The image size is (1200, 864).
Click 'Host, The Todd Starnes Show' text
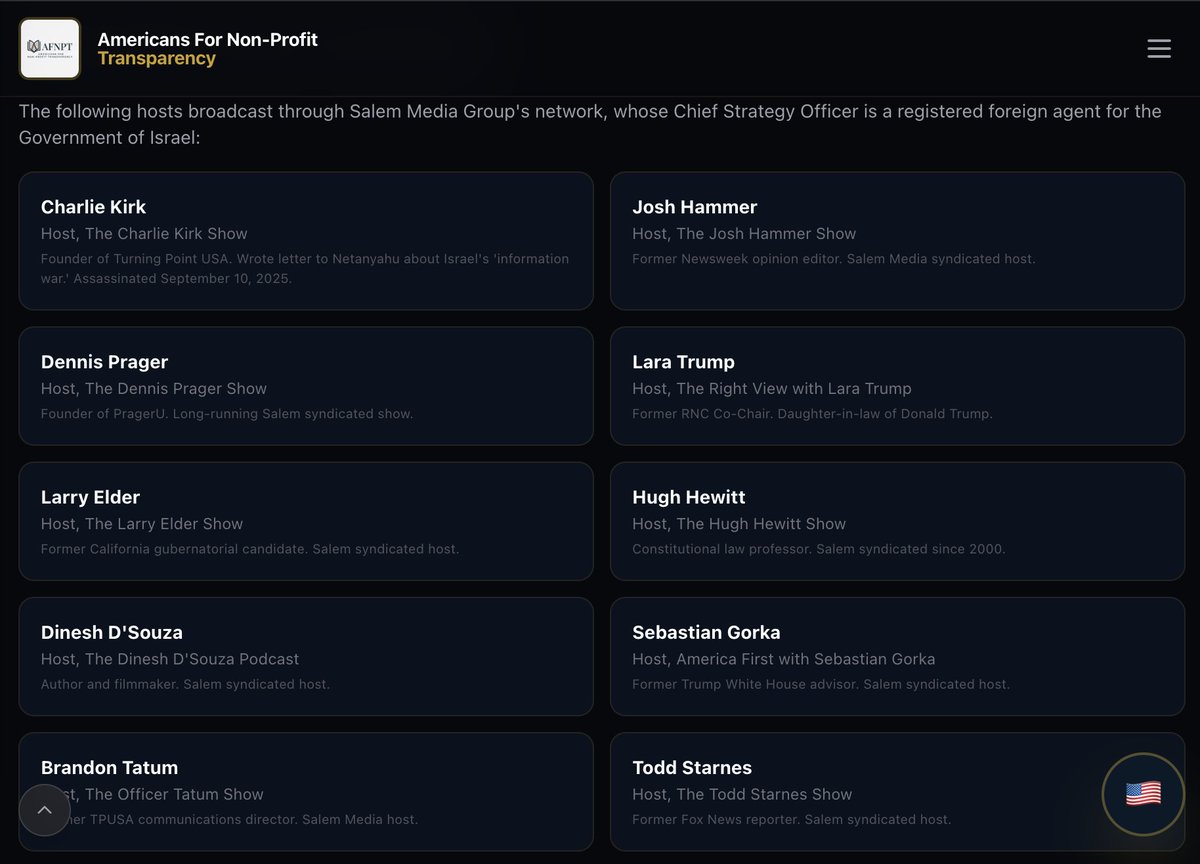point(742,794)
